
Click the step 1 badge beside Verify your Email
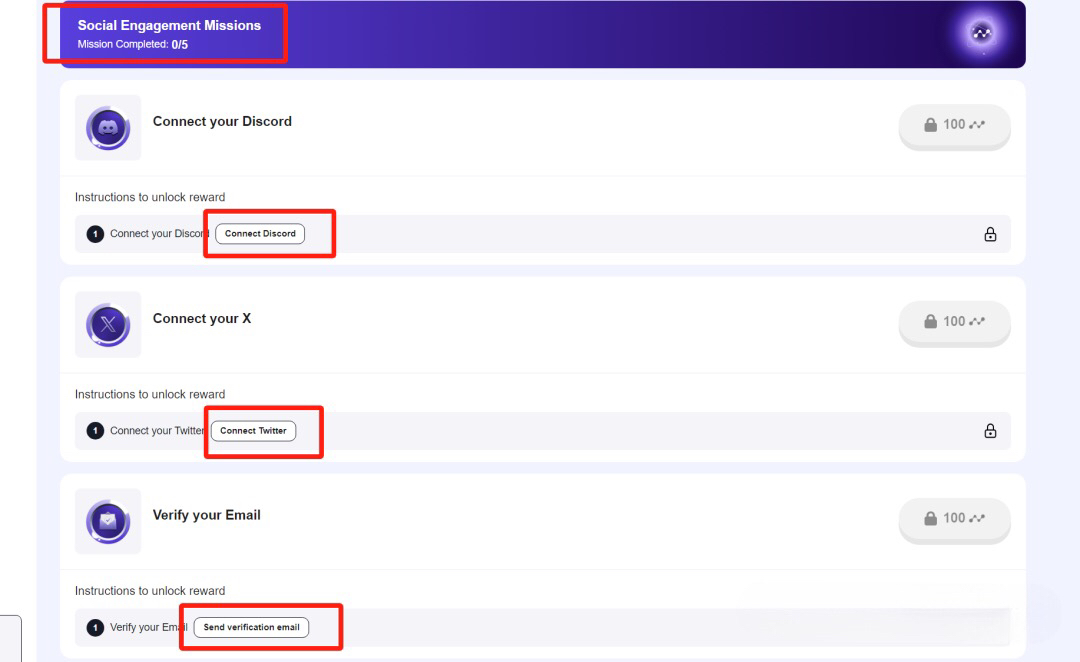[95, 628]
